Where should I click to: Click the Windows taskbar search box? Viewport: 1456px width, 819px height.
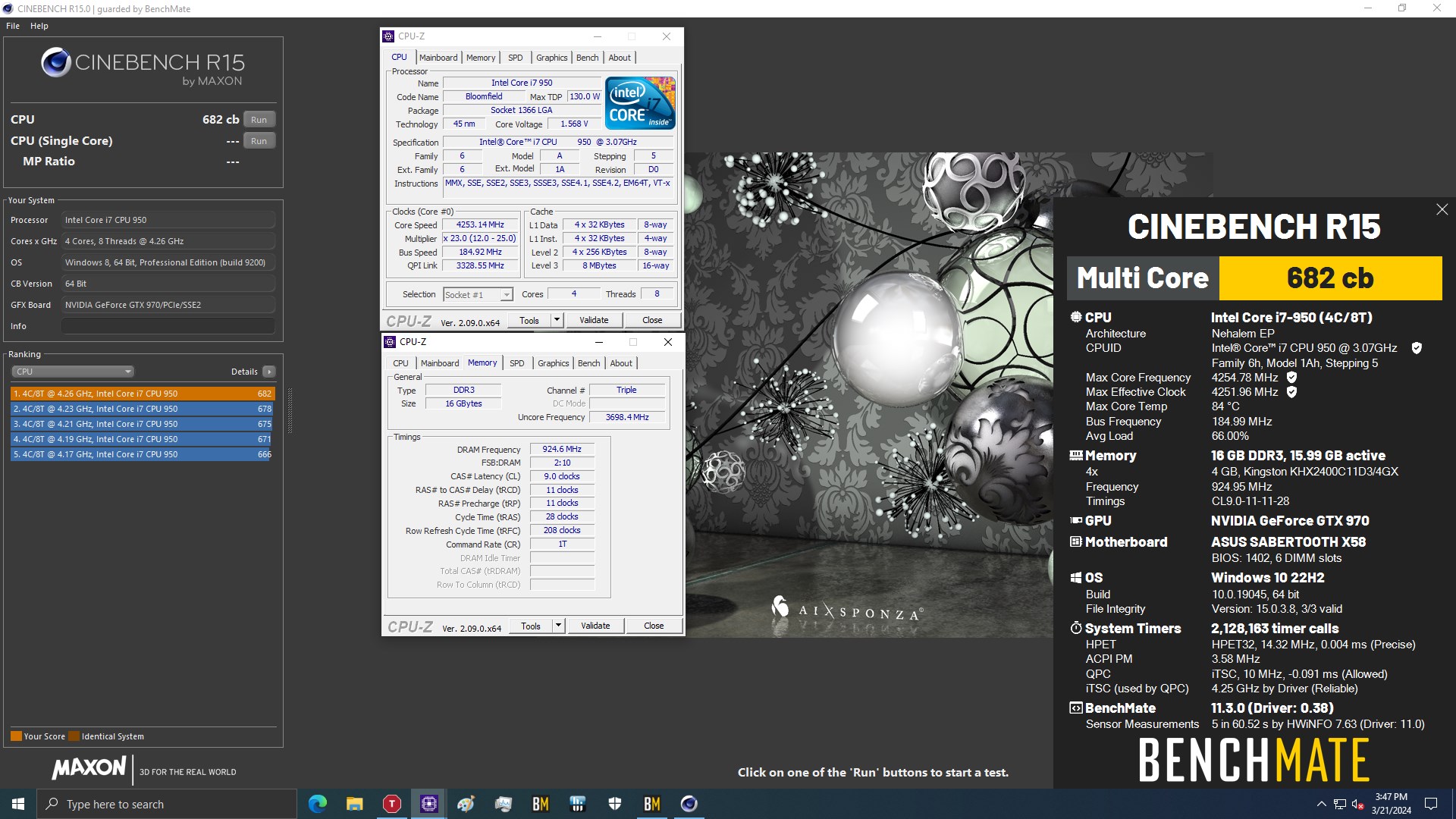coord(167,804)
